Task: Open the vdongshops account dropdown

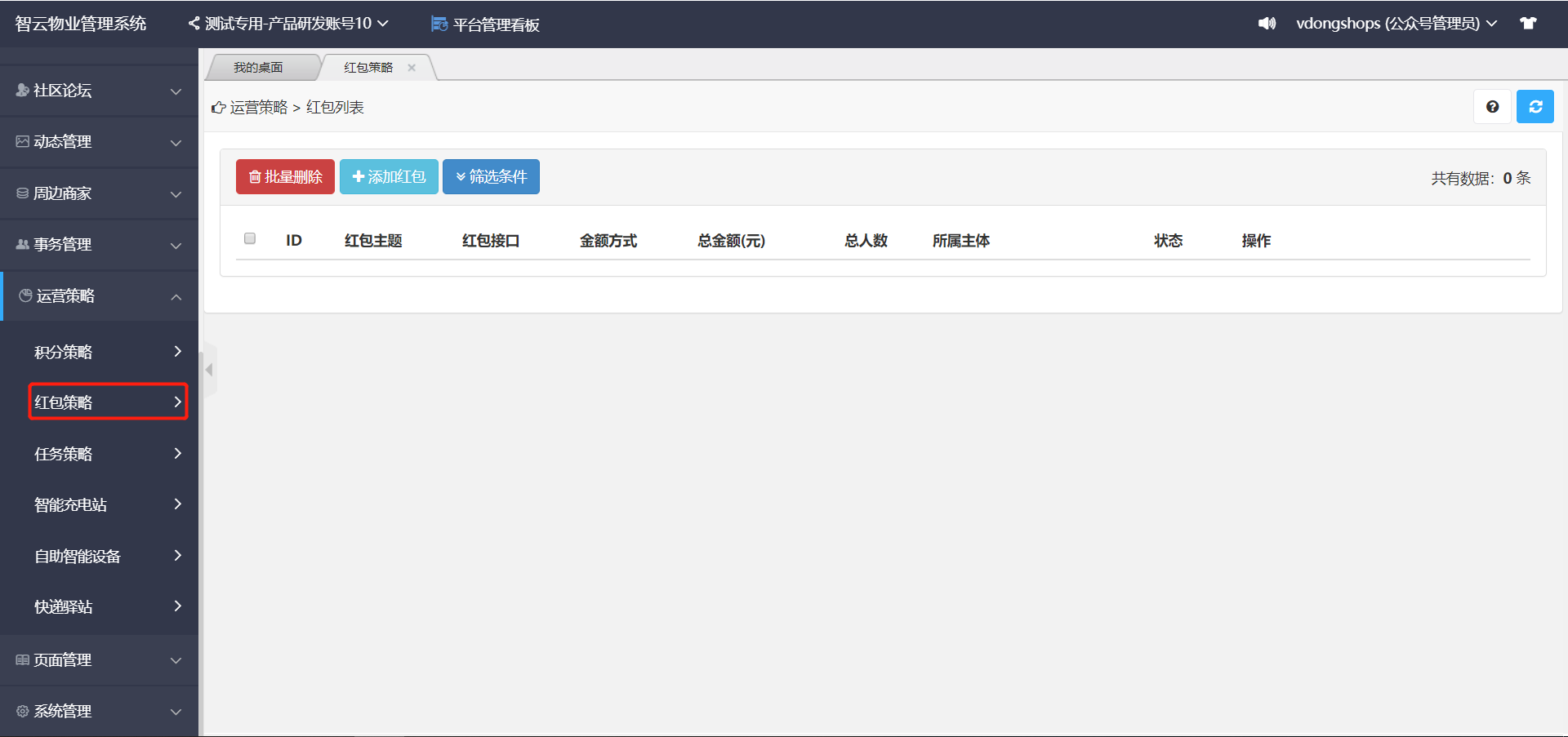Action: pos(1396,24)
